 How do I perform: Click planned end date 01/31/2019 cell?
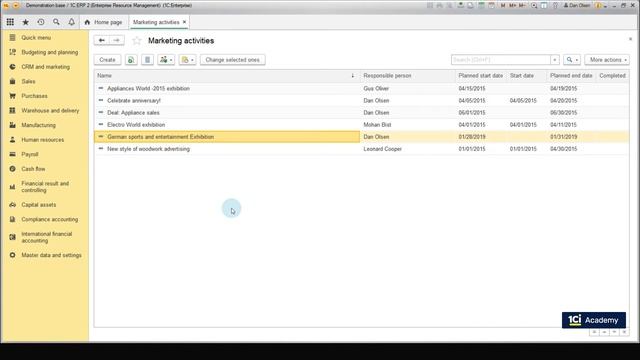click(571, 137)
